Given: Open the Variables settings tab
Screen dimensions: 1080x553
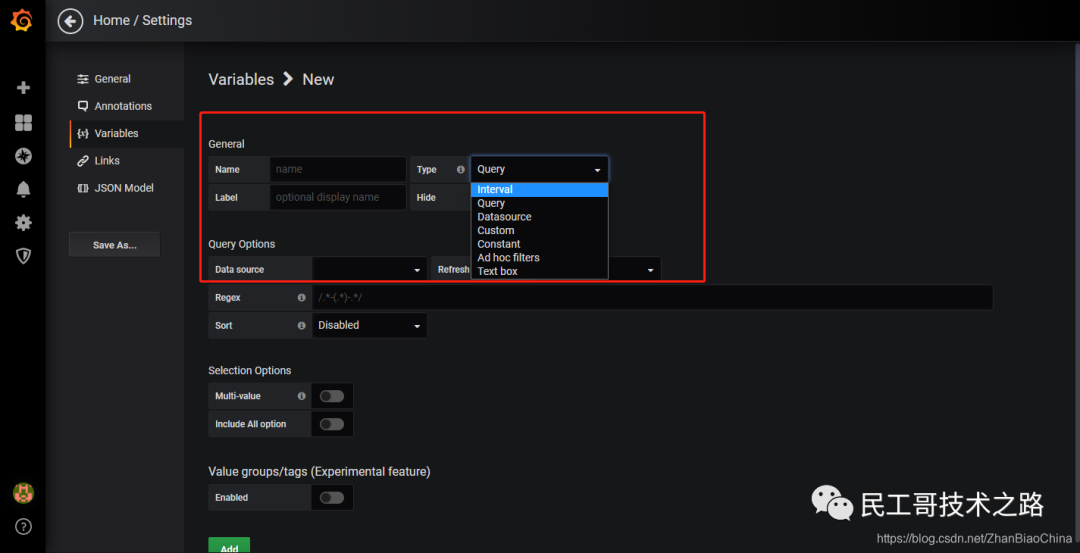Looking at the screenshot, I should (127, 134).
